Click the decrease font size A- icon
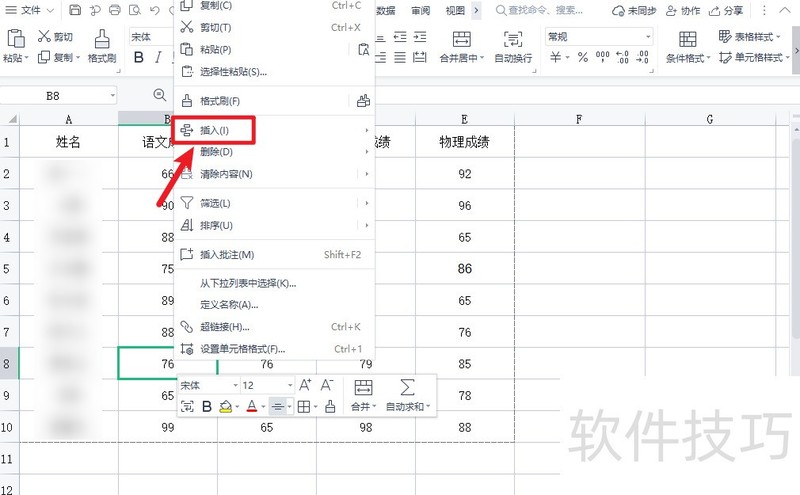This screenshot has height=495, width=800. coord(327,385)
